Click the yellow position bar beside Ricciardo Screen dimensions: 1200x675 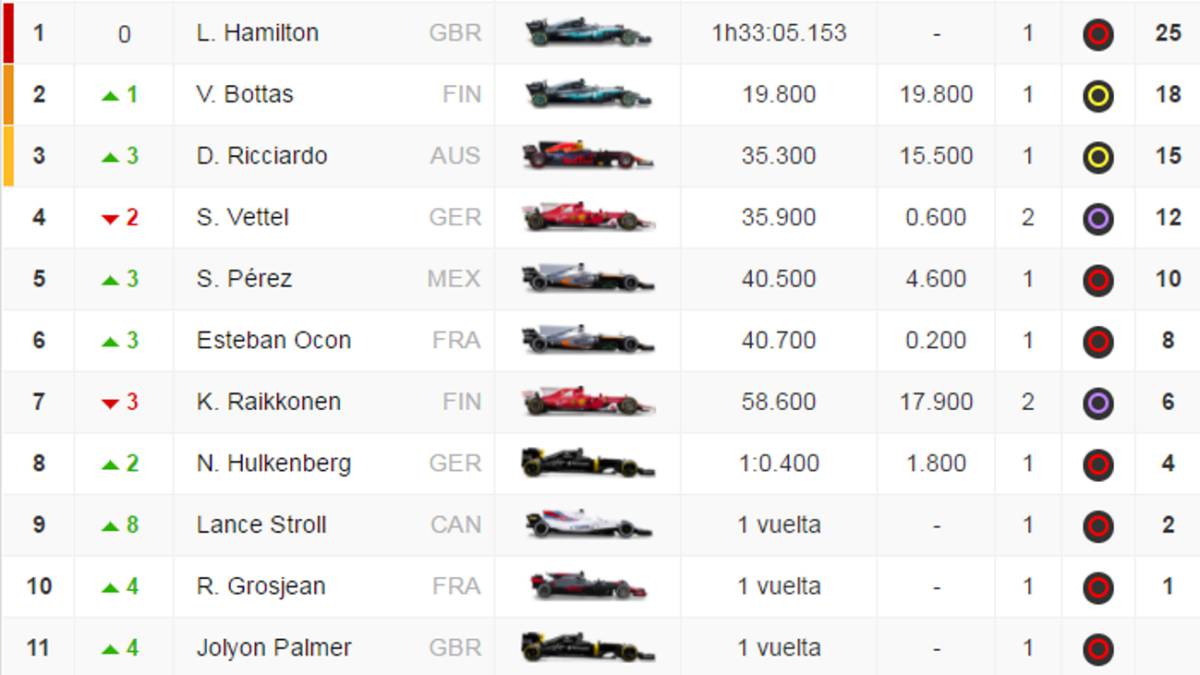[8, 156]
